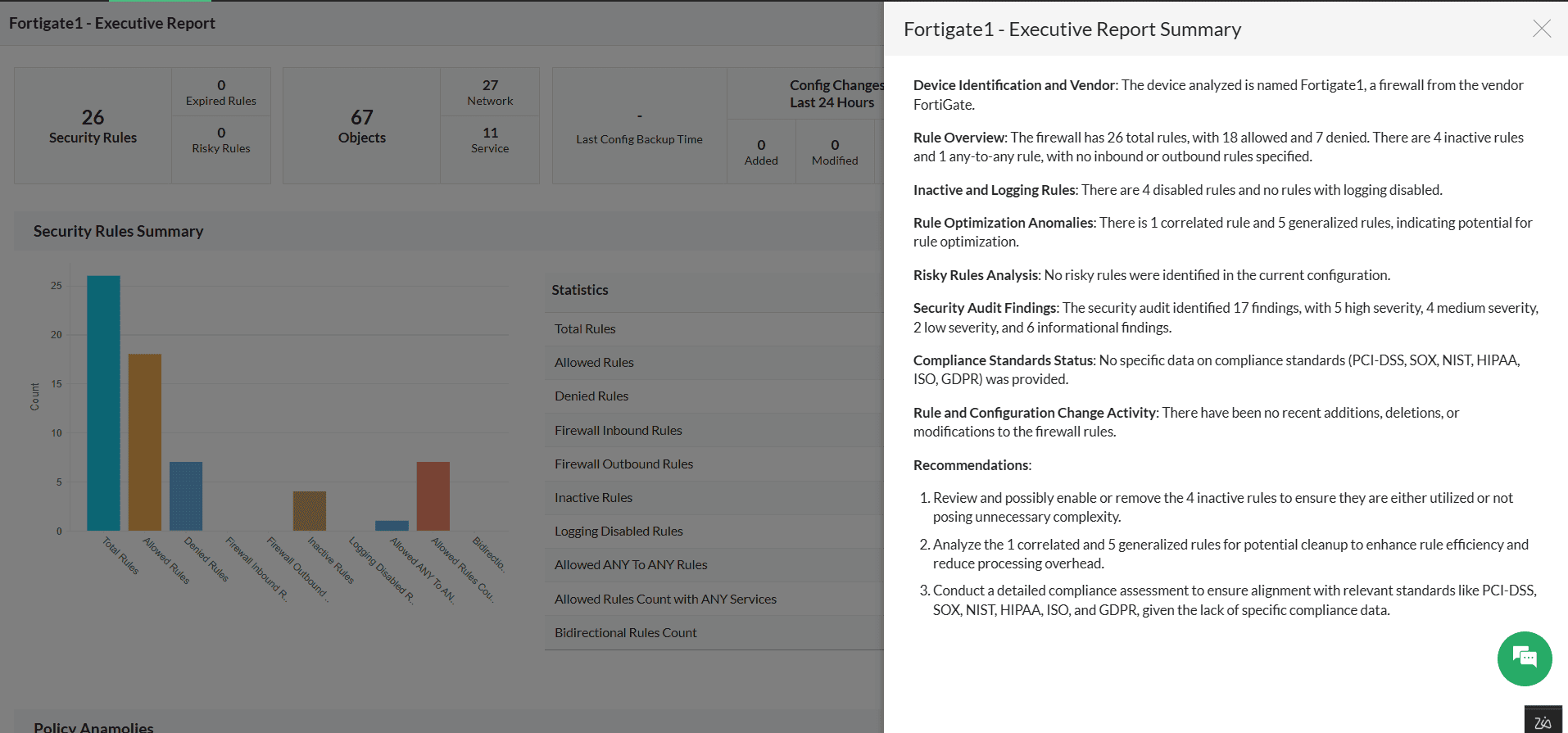
Task: Click Rule and Configuration Change Activity paragraph
Action: pos(1186,422)
